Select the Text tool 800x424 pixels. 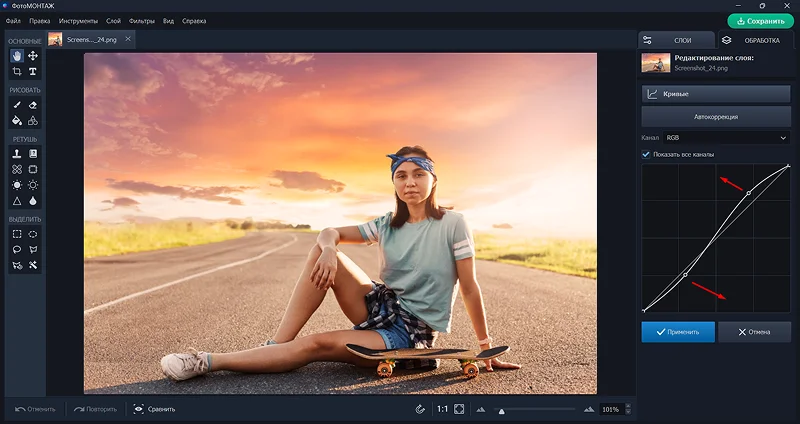coord(33,71)
